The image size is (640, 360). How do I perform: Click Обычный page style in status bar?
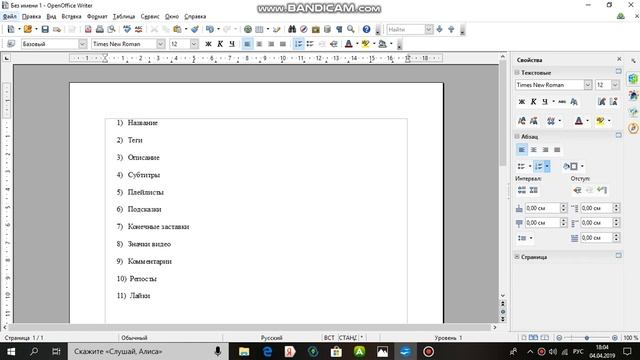click(134, 338)
